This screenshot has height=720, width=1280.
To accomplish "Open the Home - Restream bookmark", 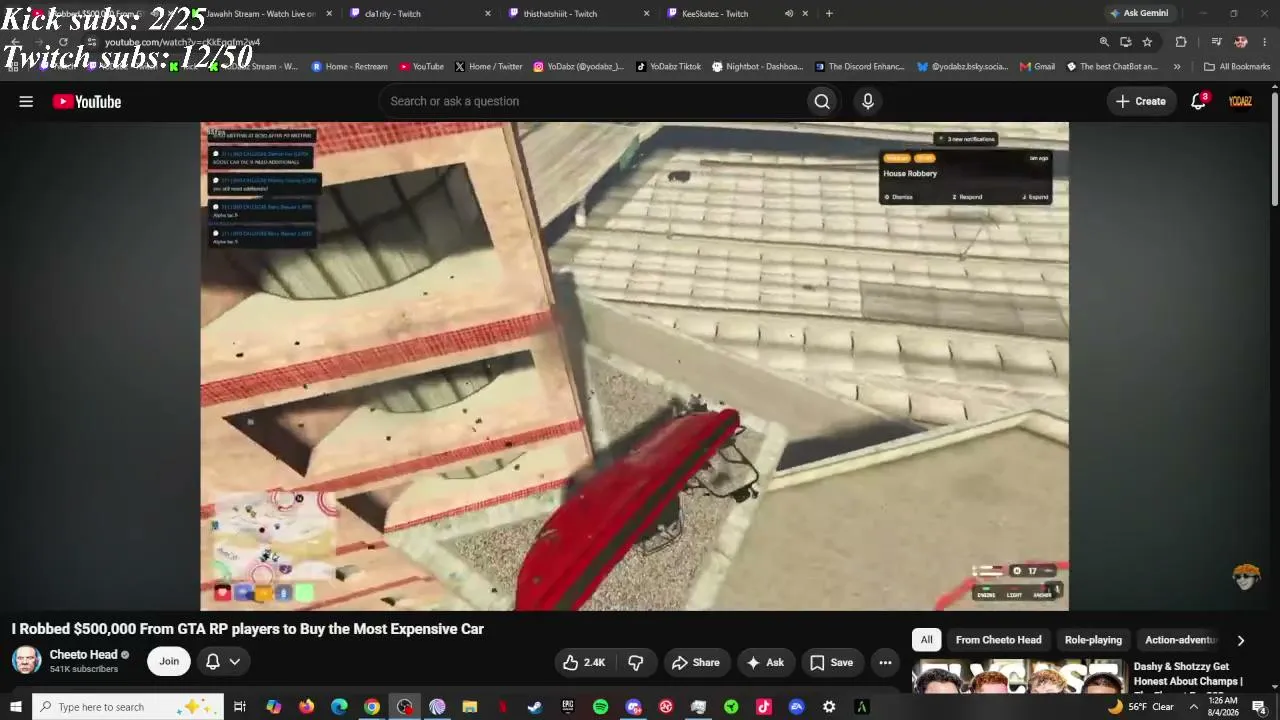I will pos(349,67).
